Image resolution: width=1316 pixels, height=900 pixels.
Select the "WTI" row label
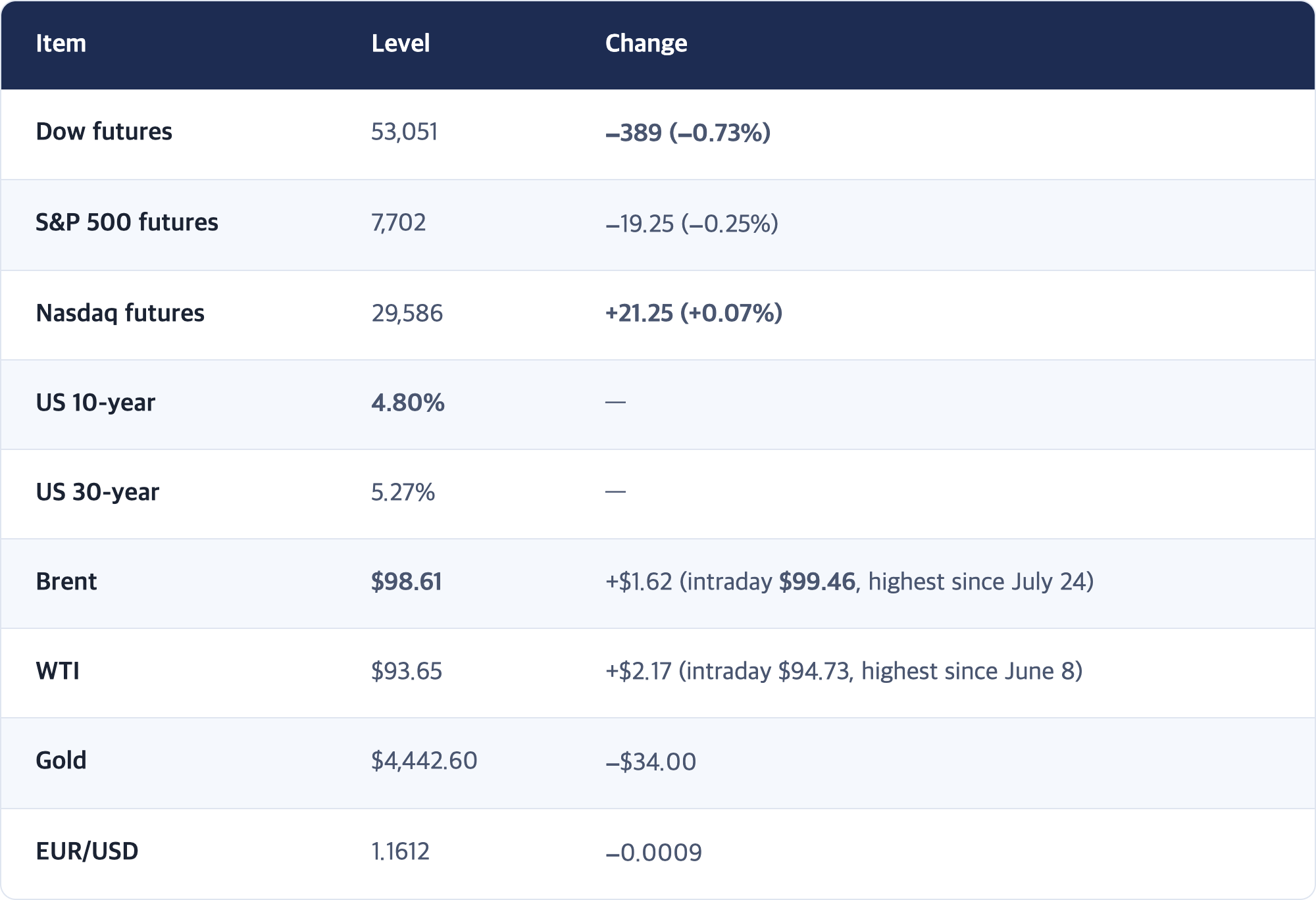(x=57, y=671)
